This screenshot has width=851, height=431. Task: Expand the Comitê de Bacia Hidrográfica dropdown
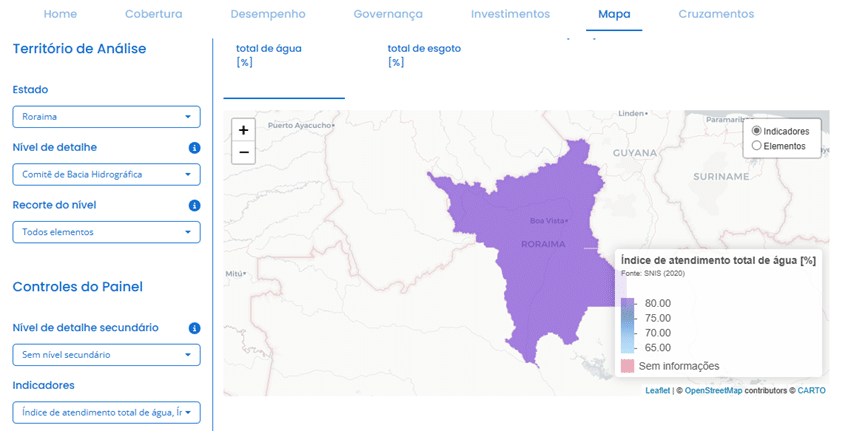click(106, 175)
